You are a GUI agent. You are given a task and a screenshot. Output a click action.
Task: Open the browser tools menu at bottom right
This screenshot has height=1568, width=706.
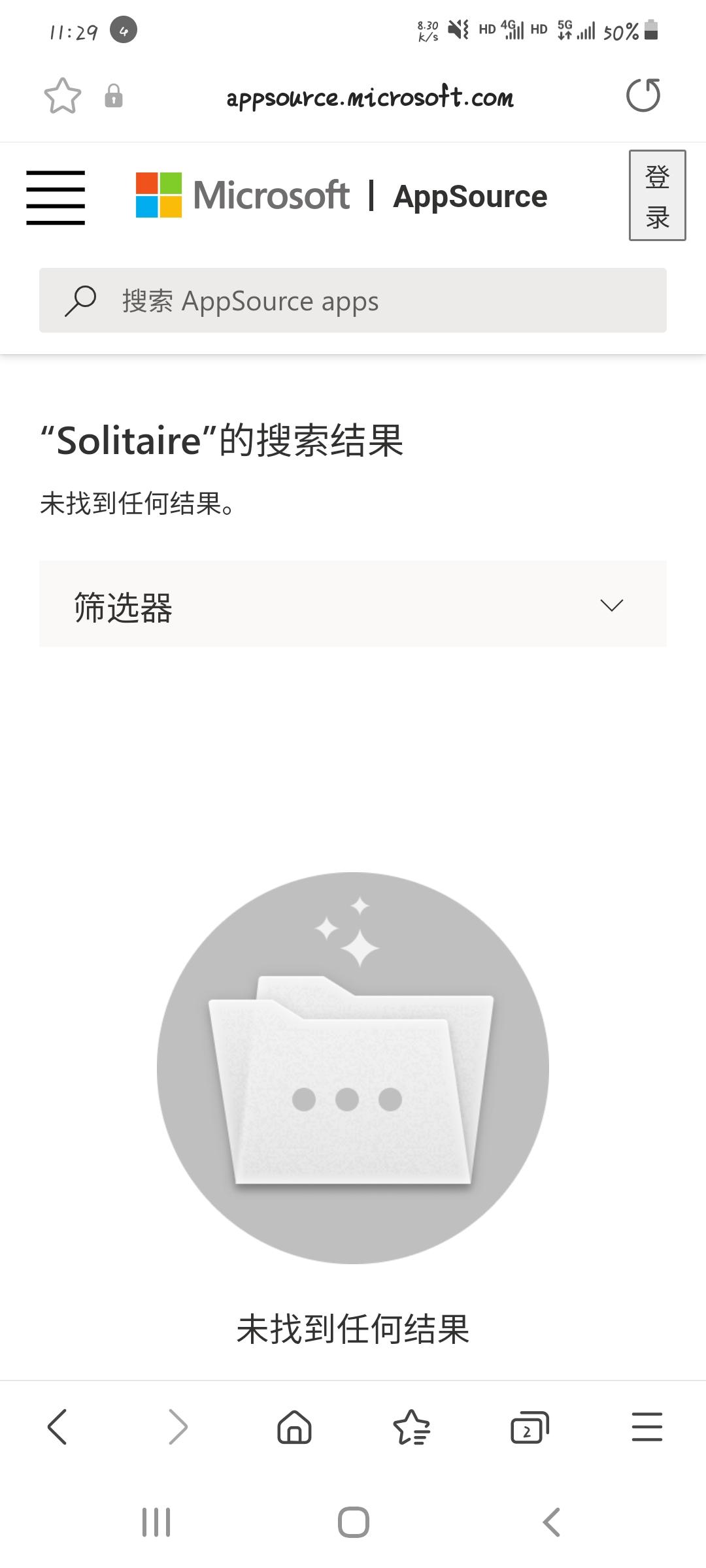tap(647, 1426)
